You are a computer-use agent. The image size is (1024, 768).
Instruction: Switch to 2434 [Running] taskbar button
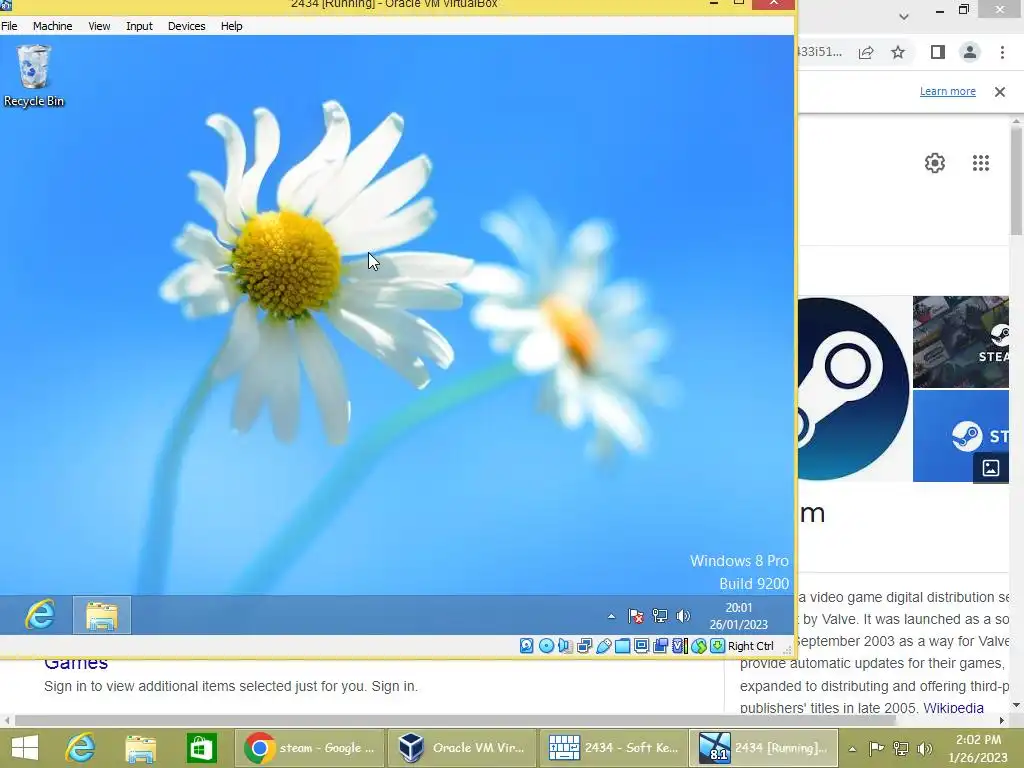pos(763,748)
